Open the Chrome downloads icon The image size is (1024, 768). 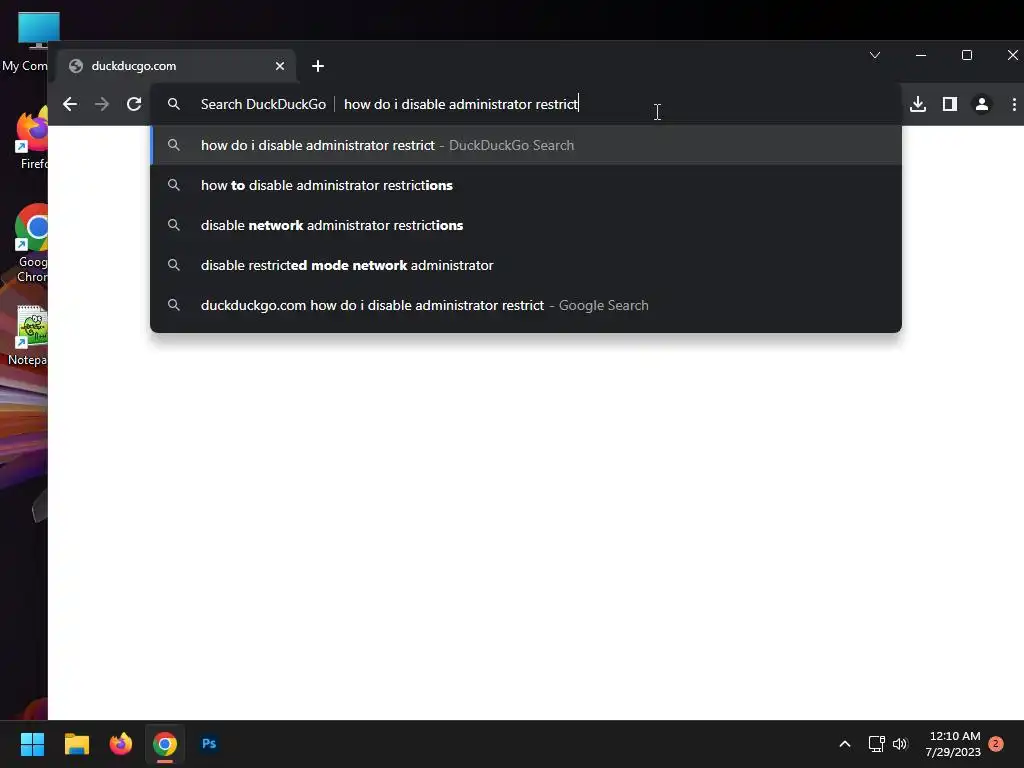click(918, 104)
